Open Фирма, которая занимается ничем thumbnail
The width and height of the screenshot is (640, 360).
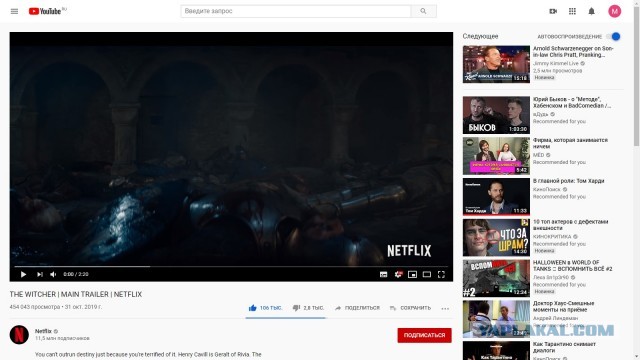[496, 156]
